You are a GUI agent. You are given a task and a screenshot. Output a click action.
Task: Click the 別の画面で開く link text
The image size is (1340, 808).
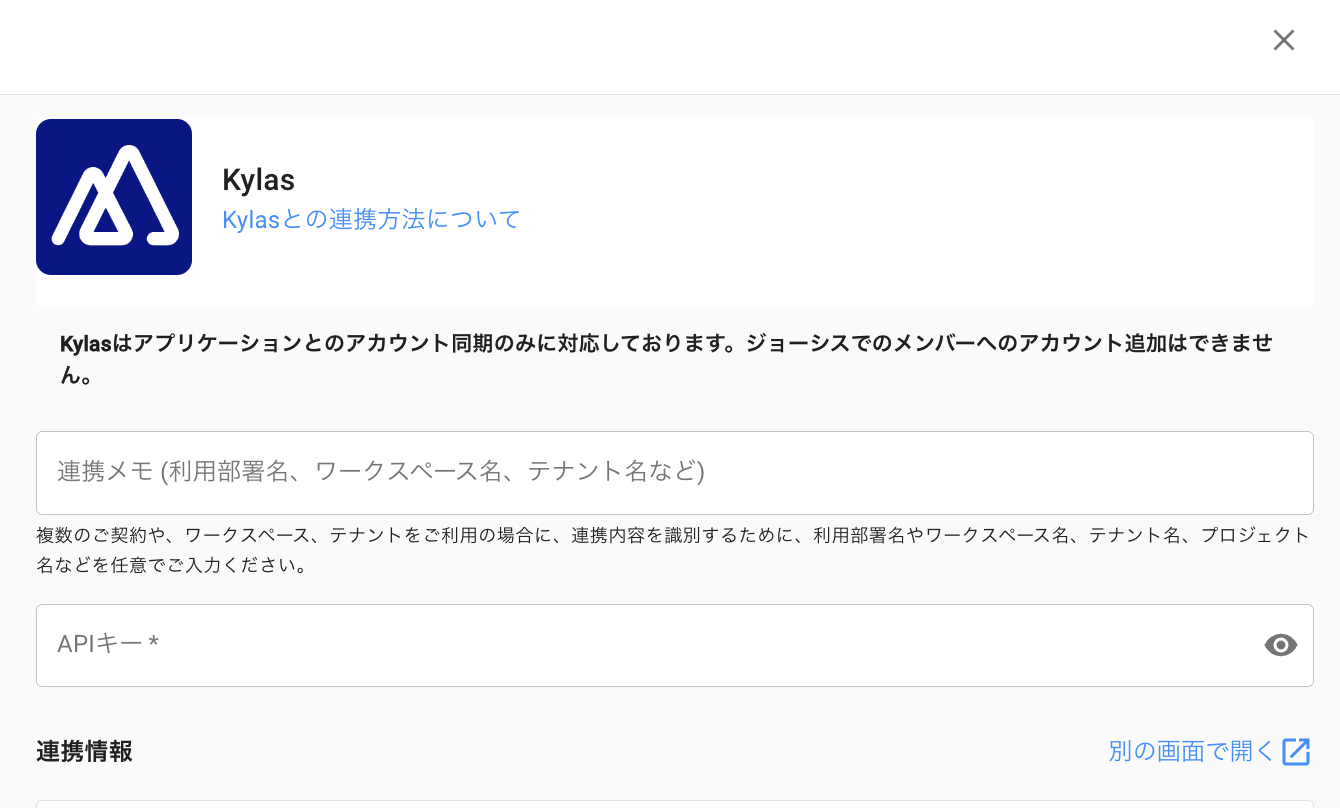[1191, 751]
